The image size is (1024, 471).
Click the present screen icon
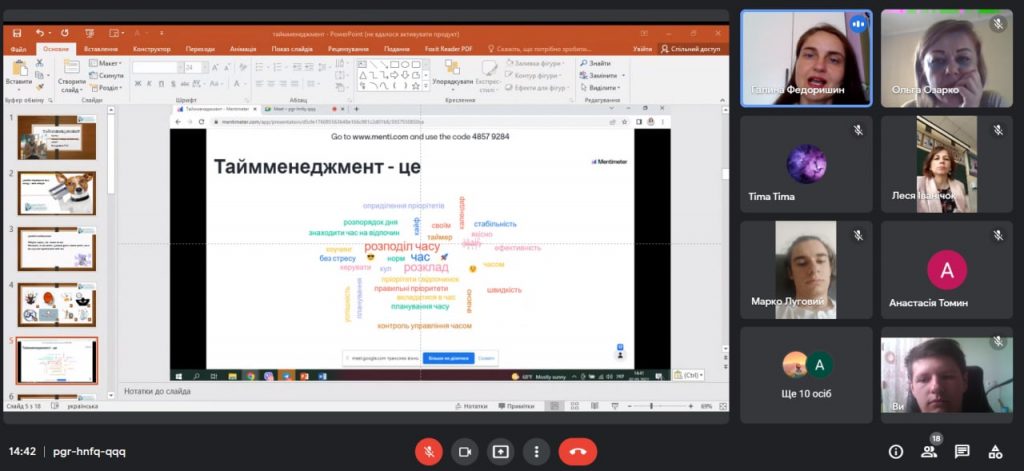point(500,451)
